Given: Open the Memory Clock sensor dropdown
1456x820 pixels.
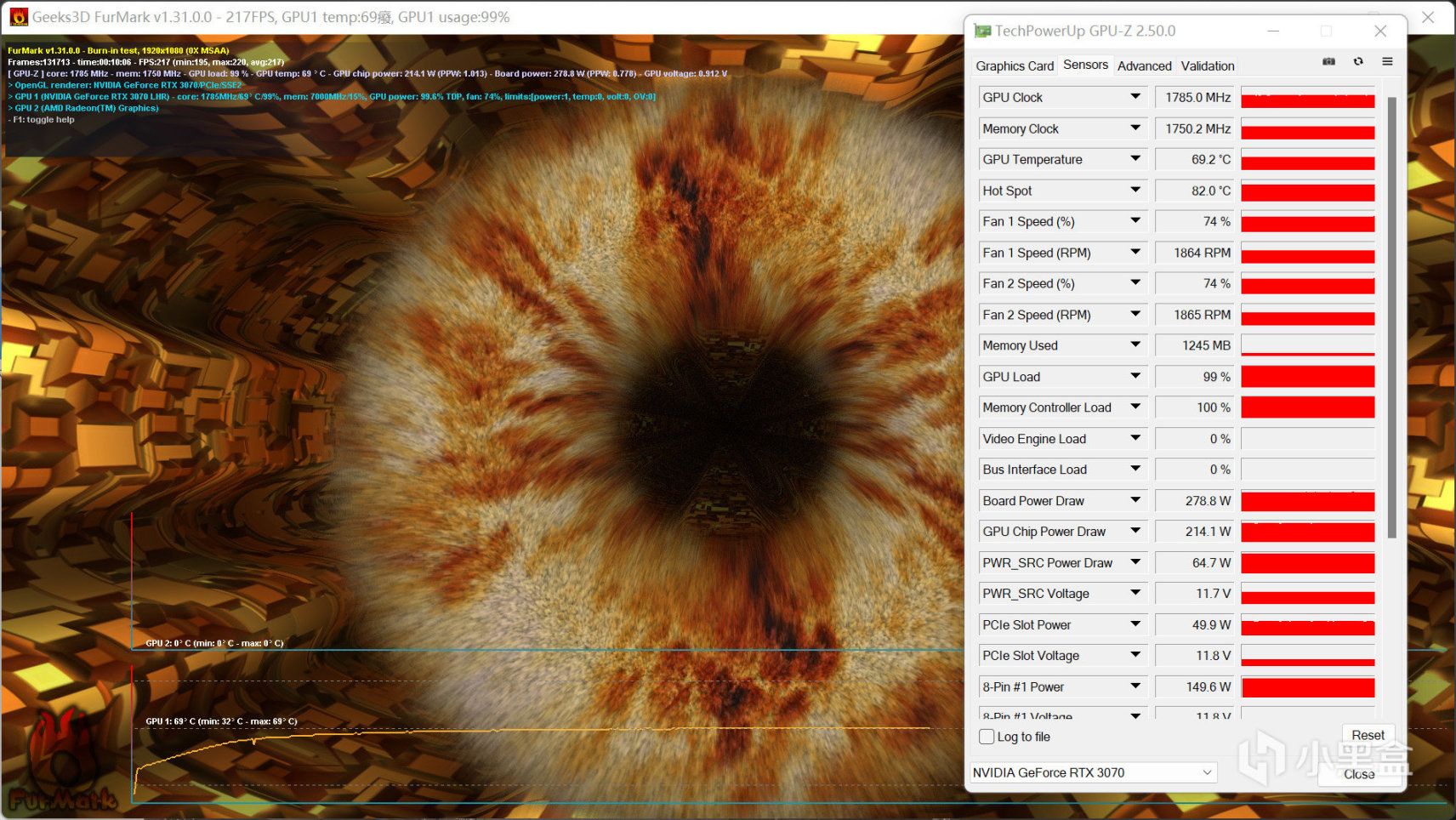Looking at the screenshot, I should [x=1135, y=128].
